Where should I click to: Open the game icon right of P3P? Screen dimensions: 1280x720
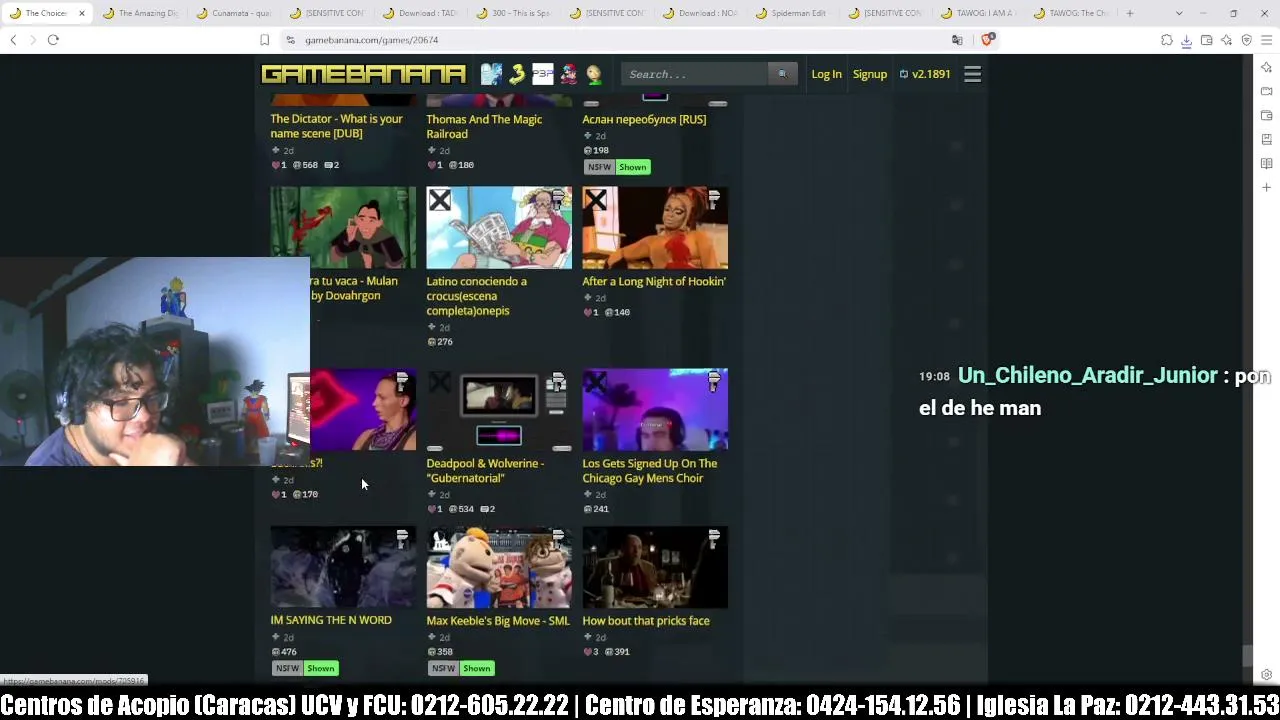[x=568, y=74]
